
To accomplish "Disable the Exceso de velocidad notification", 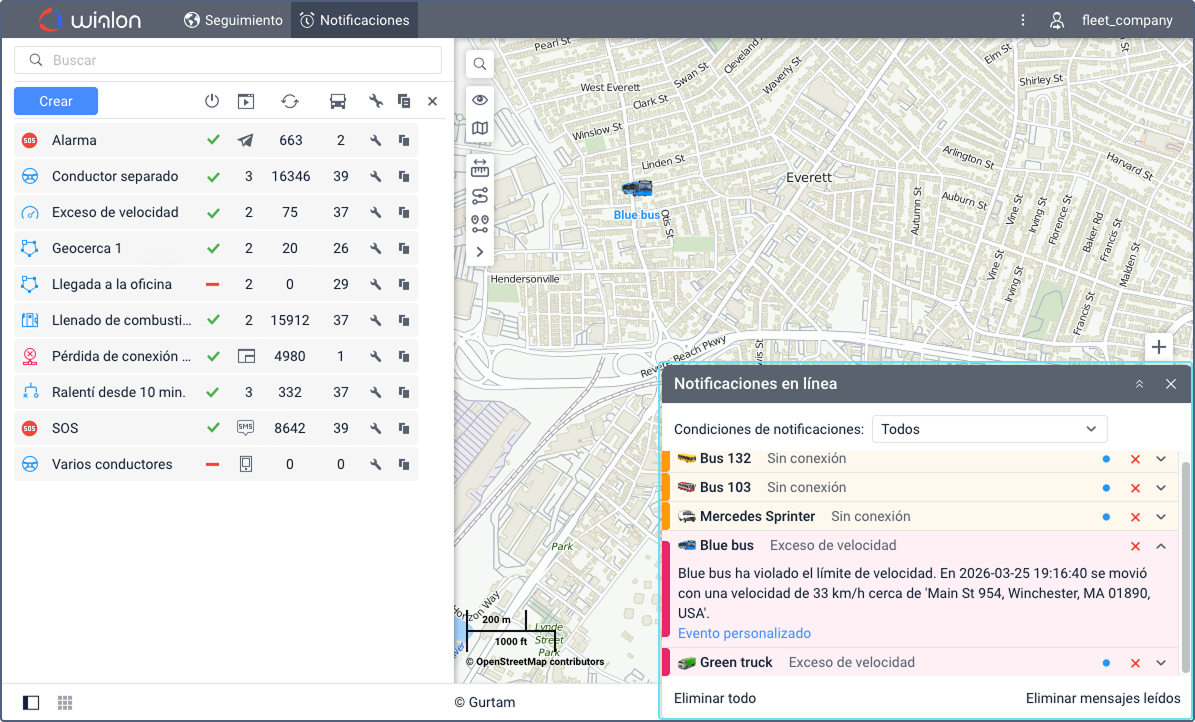I will click(x=212, y=213).
